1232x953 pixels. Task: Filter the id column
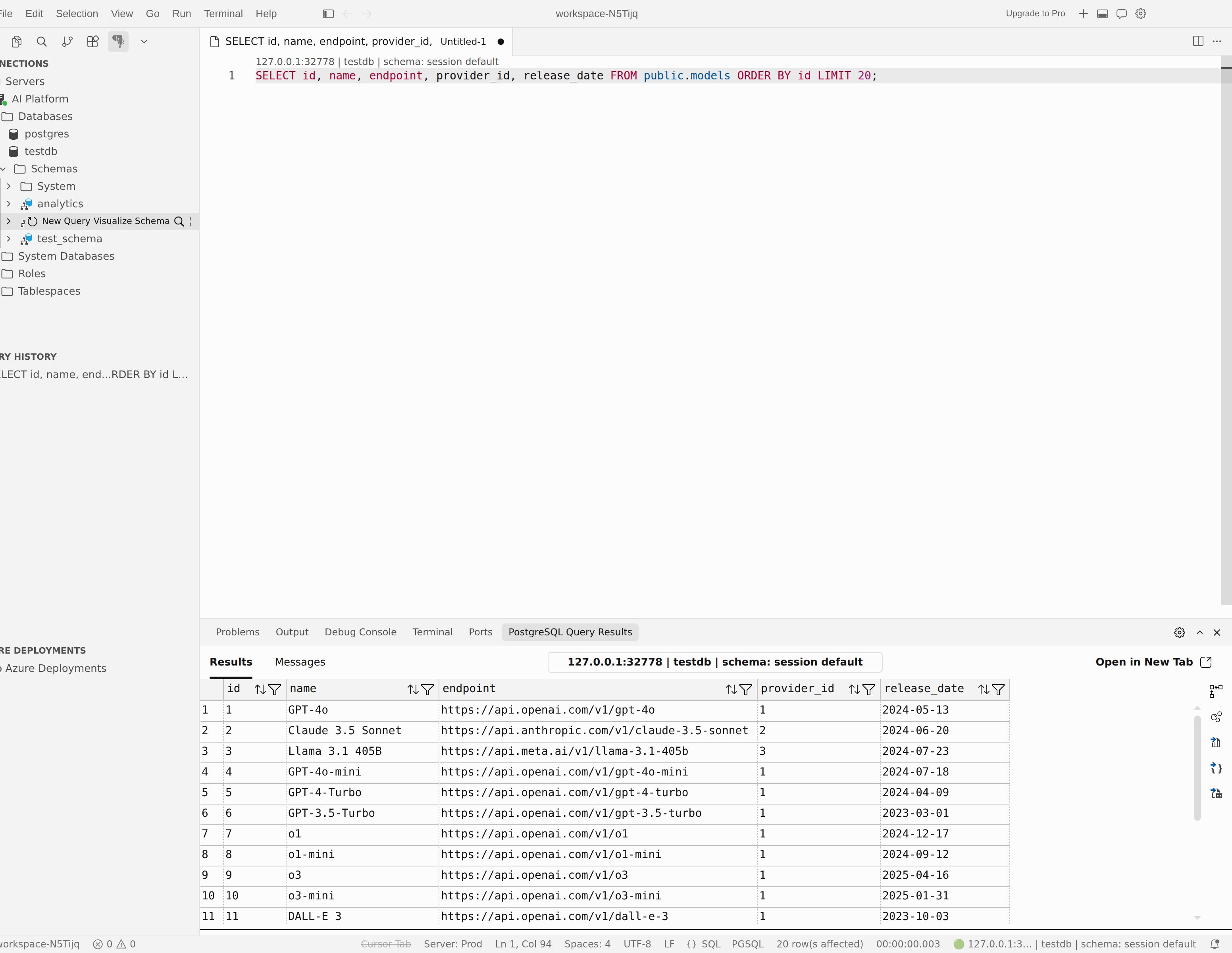[x=275, y=689]
